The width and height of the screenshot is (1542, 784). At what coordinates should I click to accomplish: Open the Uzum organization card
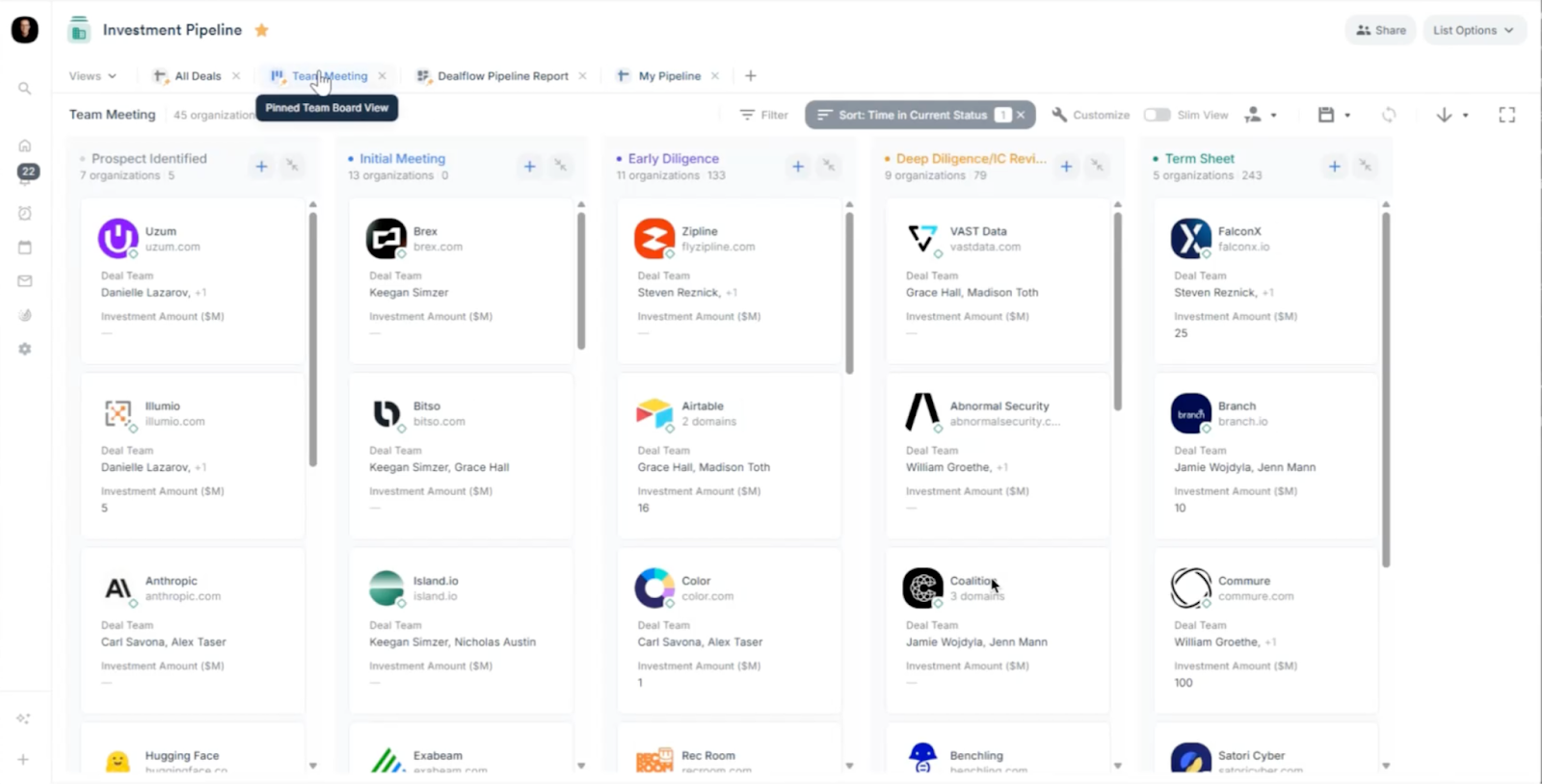(193, 281)
